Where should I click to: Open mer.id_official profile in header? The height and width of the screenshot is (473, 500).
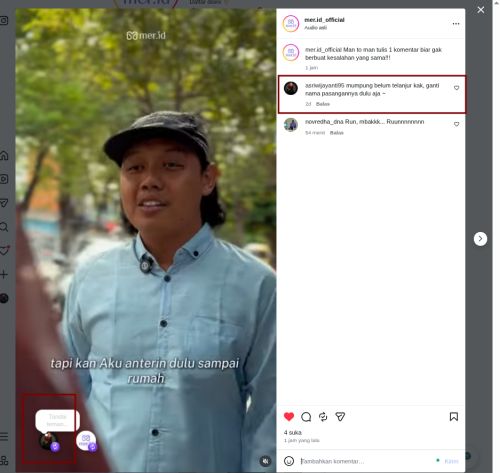(324, 20)
